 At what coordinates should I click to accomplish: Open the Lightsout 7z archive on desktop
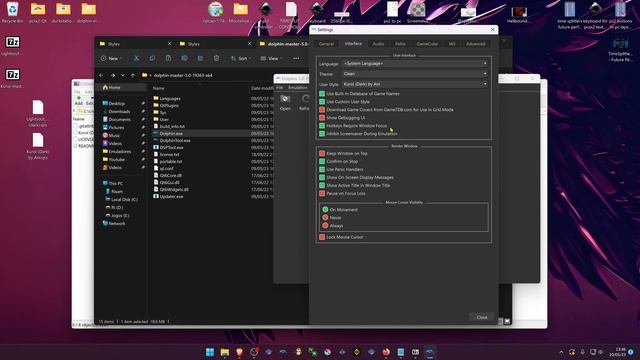click(x=12, y=45)
